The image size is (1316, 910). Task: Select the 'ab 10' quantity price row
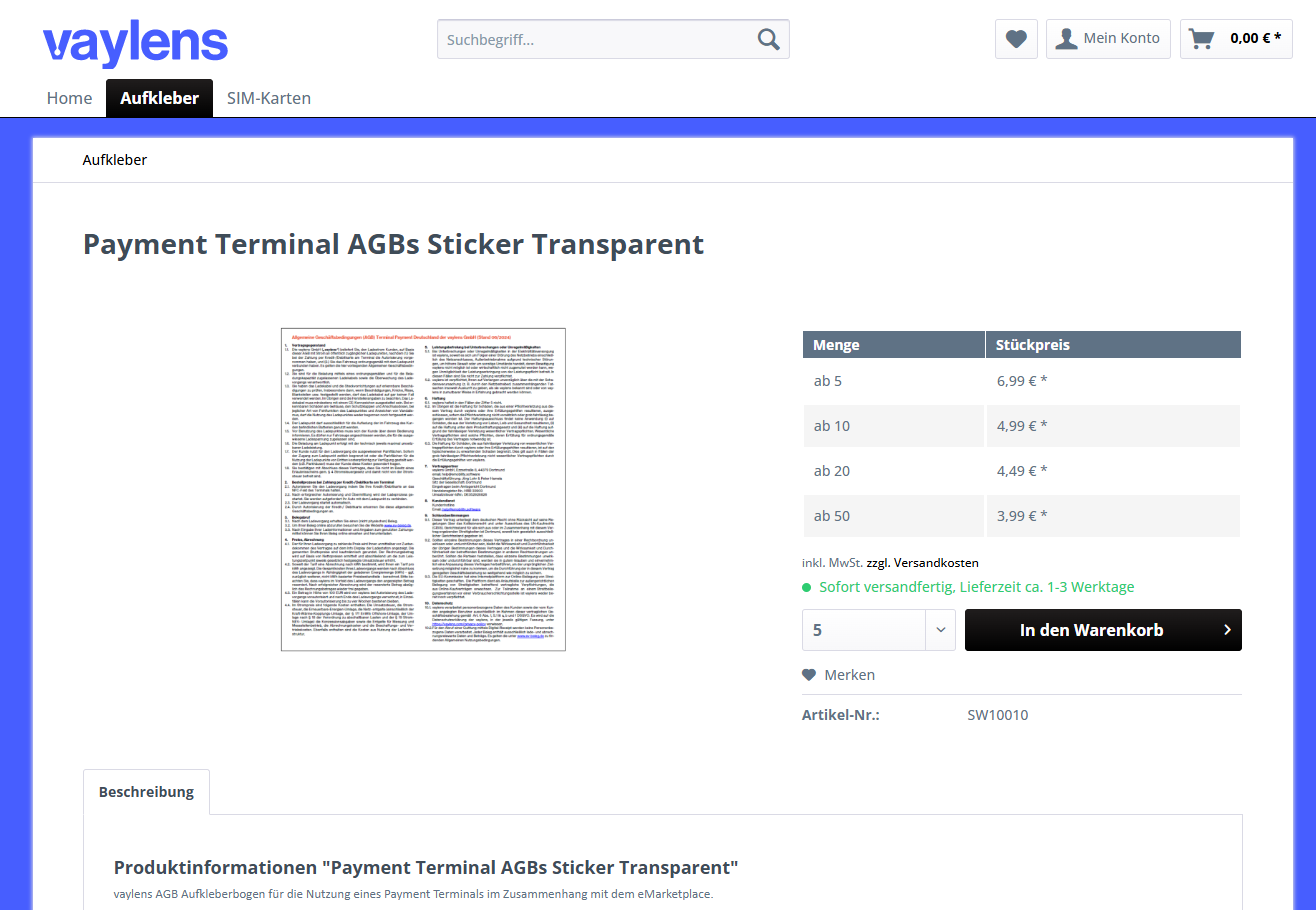(893, 425)
